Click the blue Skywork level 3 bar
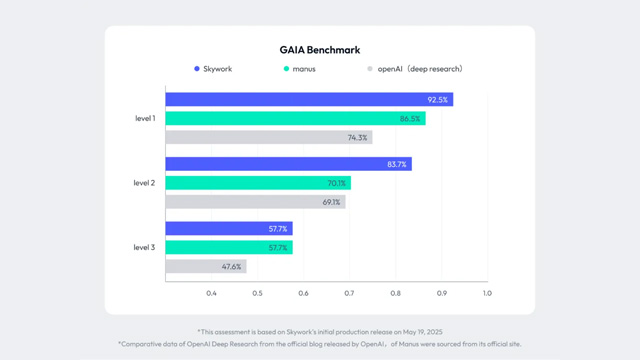The image size is (640, 360). pos(229,229)
